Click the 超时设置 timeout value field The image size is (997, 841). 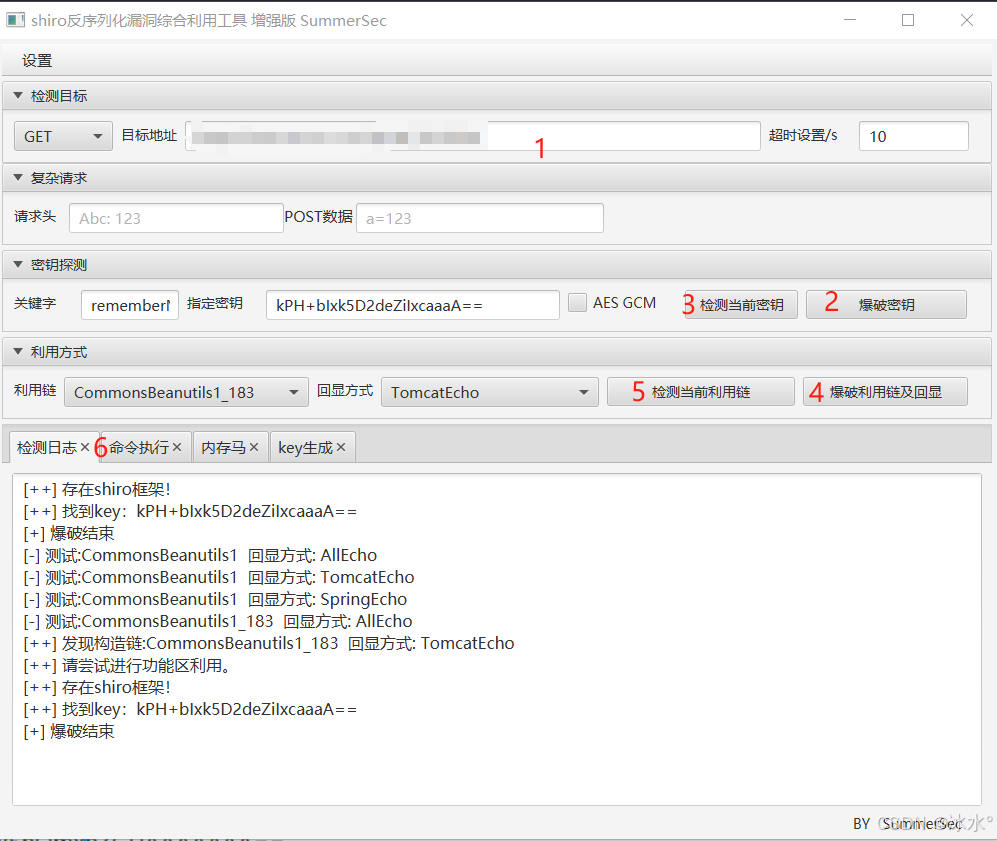[912, 135]
